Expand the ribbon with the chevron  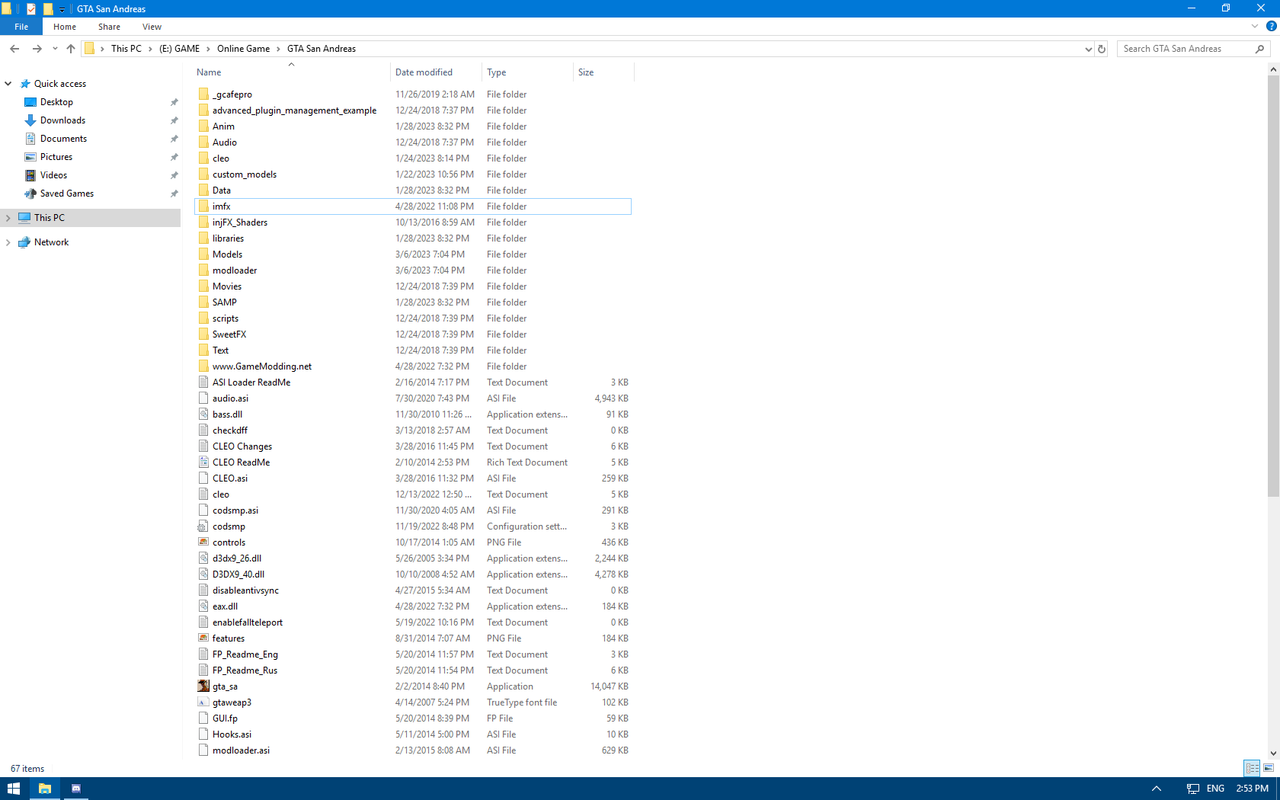tap(1255, 27)
